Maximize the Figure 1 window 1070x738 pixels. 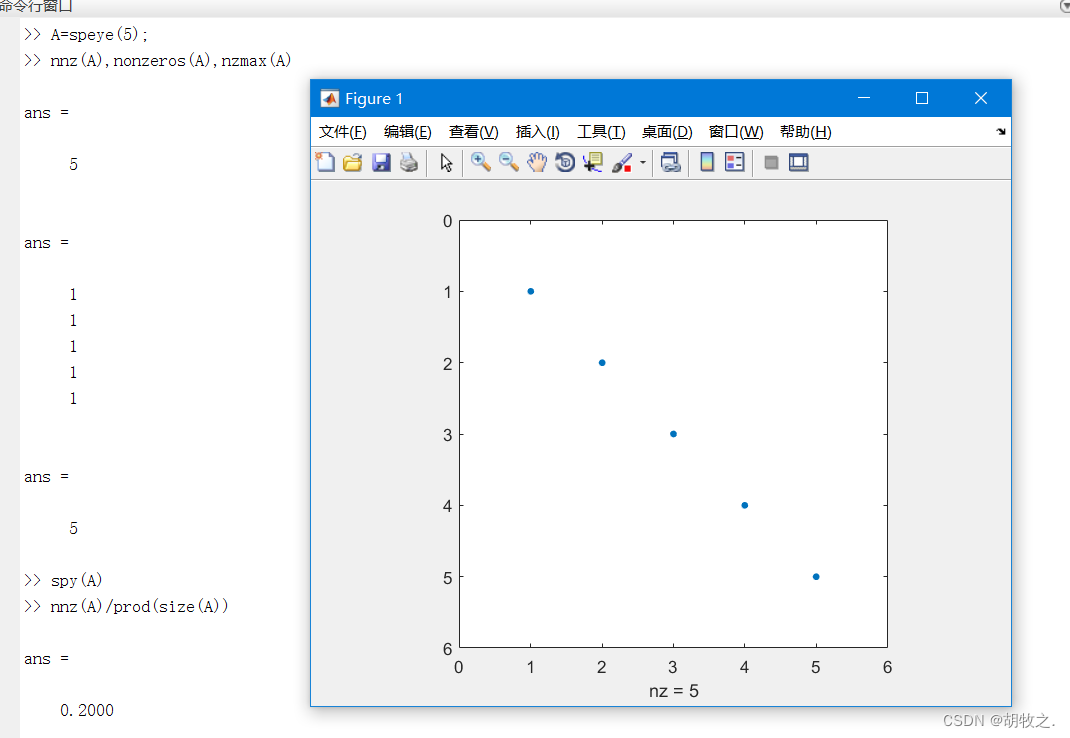coord(922,98)
